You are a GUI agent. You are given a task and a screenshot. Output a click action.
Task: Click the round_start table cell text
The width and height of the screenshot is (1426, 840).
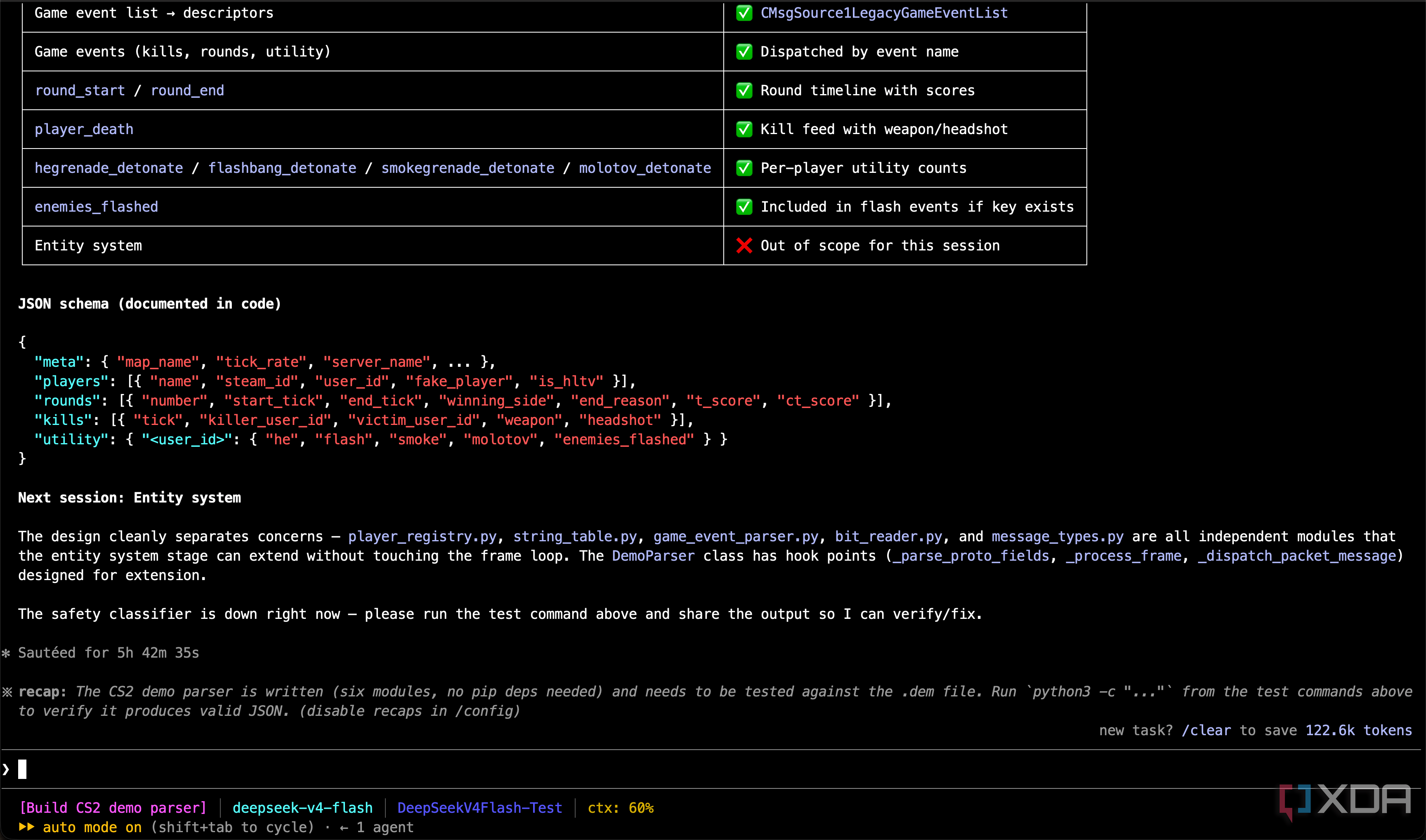[80, 91]
